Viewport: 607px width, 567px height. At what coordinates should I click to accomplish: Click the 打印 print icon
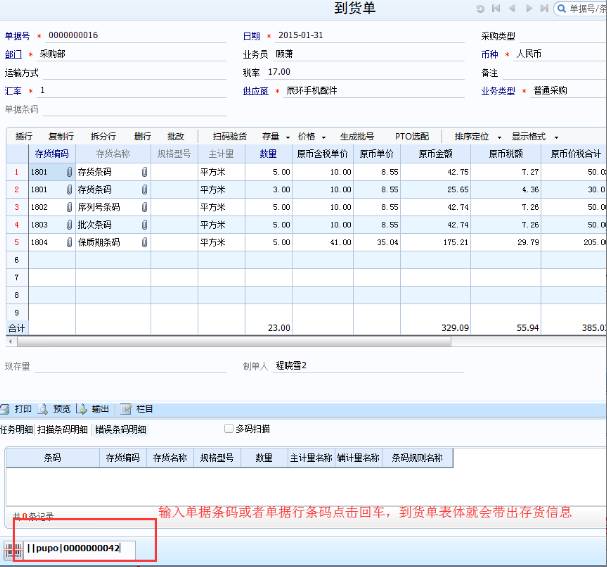tap(7, 408)
